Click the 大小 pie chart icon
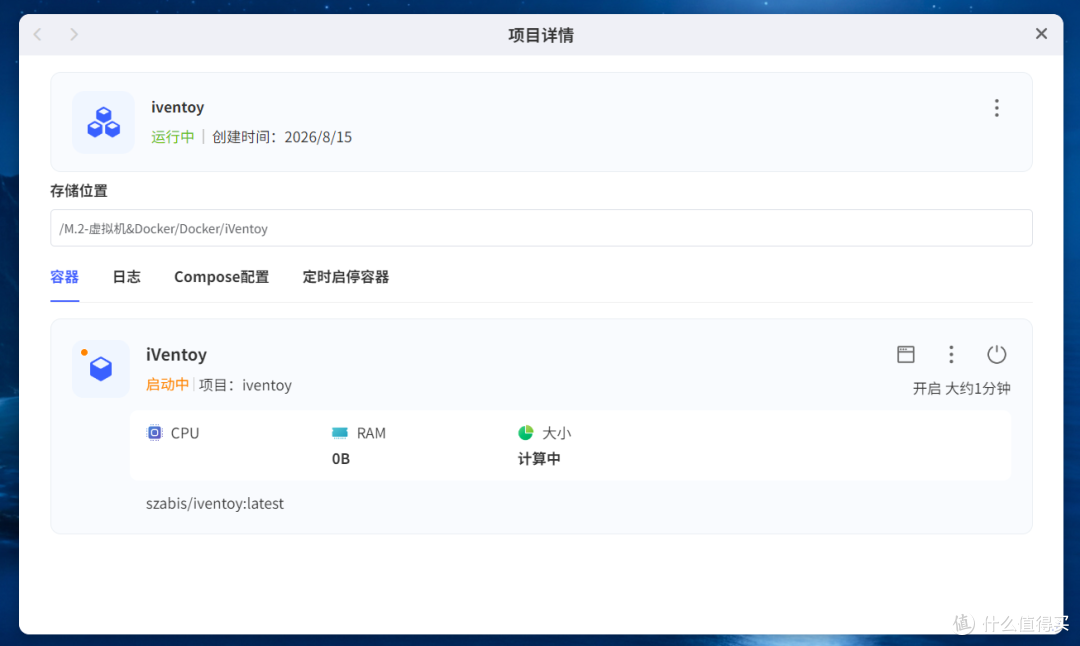Image resolution: width=1080 pixels, height=646 pixels. [x=526, y=433]
